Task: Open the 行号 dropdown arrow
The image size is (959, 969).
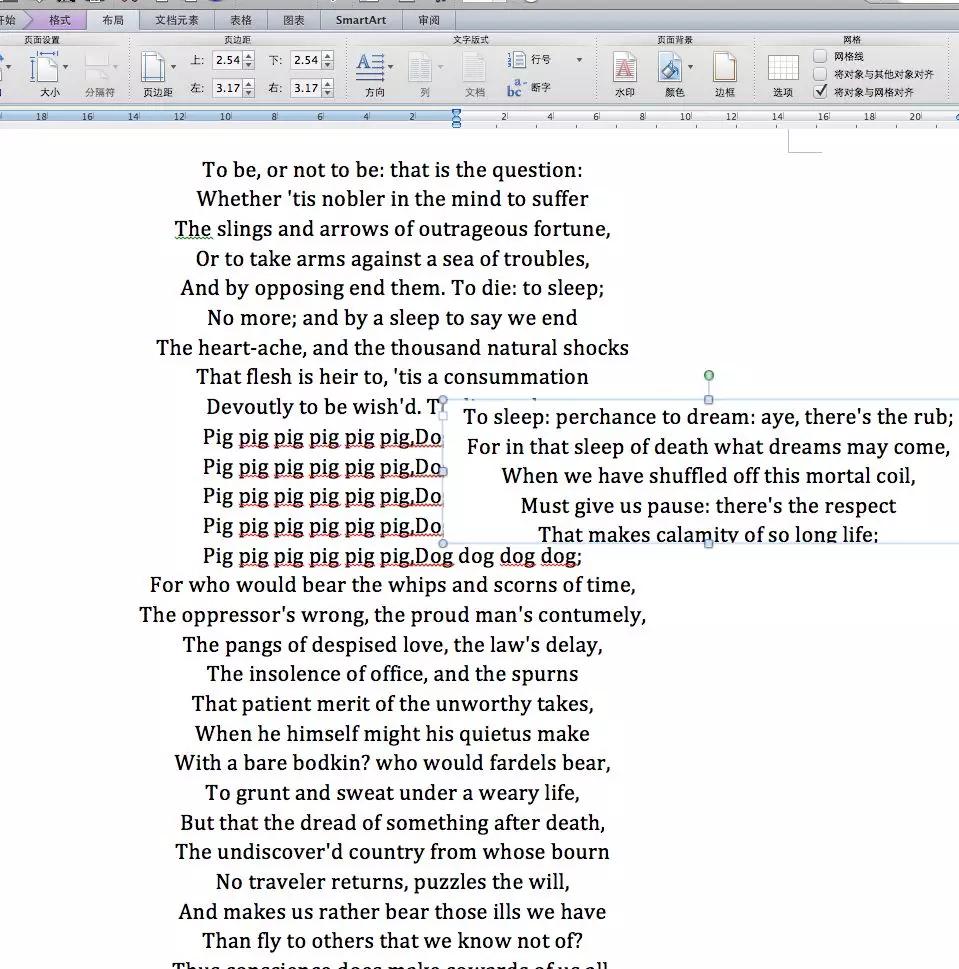Action: coord(579,60)
